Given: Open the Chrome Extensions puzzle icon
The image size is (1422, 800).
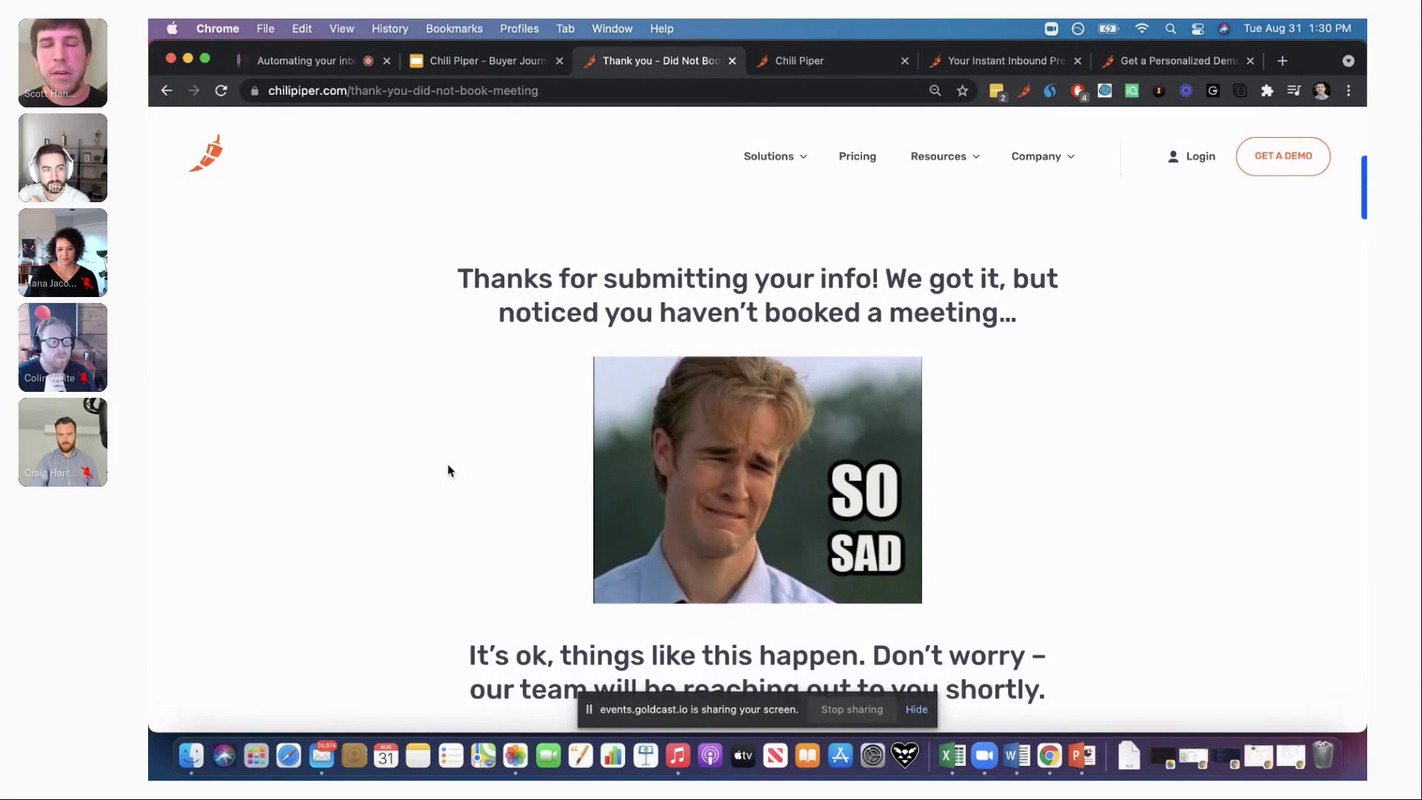Looking at the screenshot, I should (x=1267, y=90).
